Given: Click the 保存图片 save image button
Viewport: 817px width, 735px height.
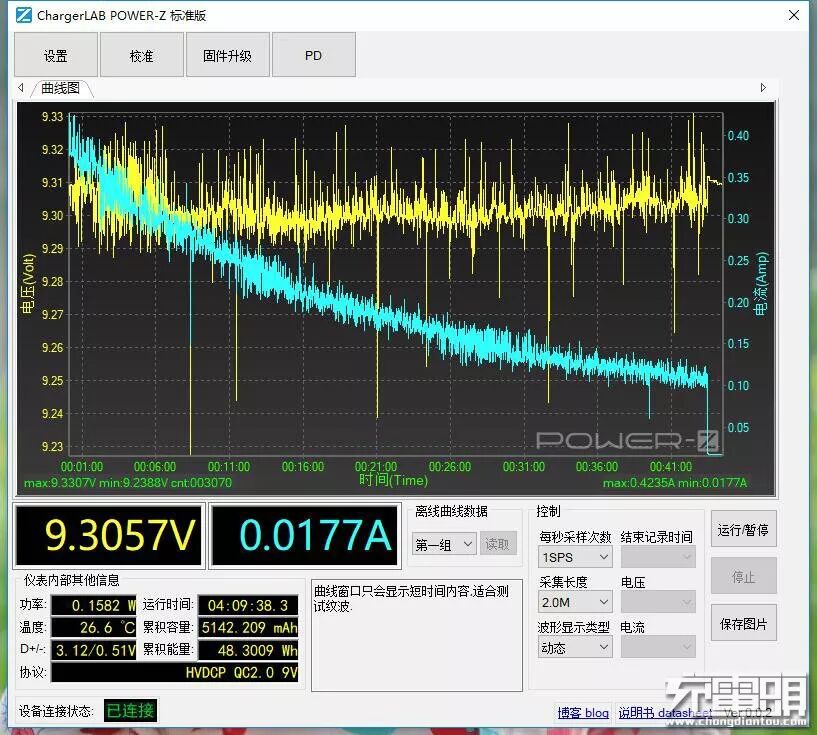Looking at the screenshot, I should pos(744,623).
